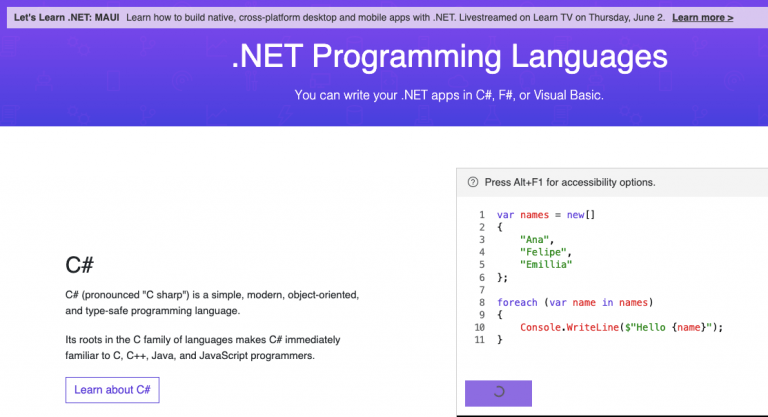Viewport: 768px width, 417px height.
Task: Open the "Learn more >" banner link
Action: 702,18
